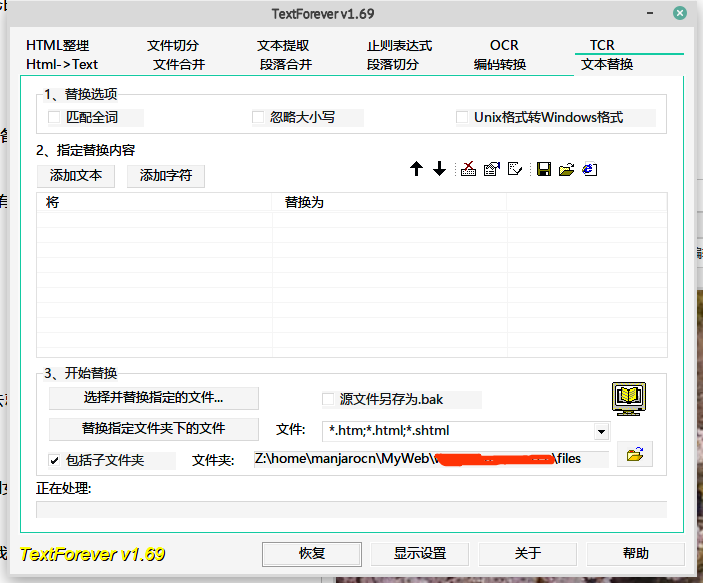
Task: Check Unix格式转Windows格式 option
Action: [x=462, y=117]
